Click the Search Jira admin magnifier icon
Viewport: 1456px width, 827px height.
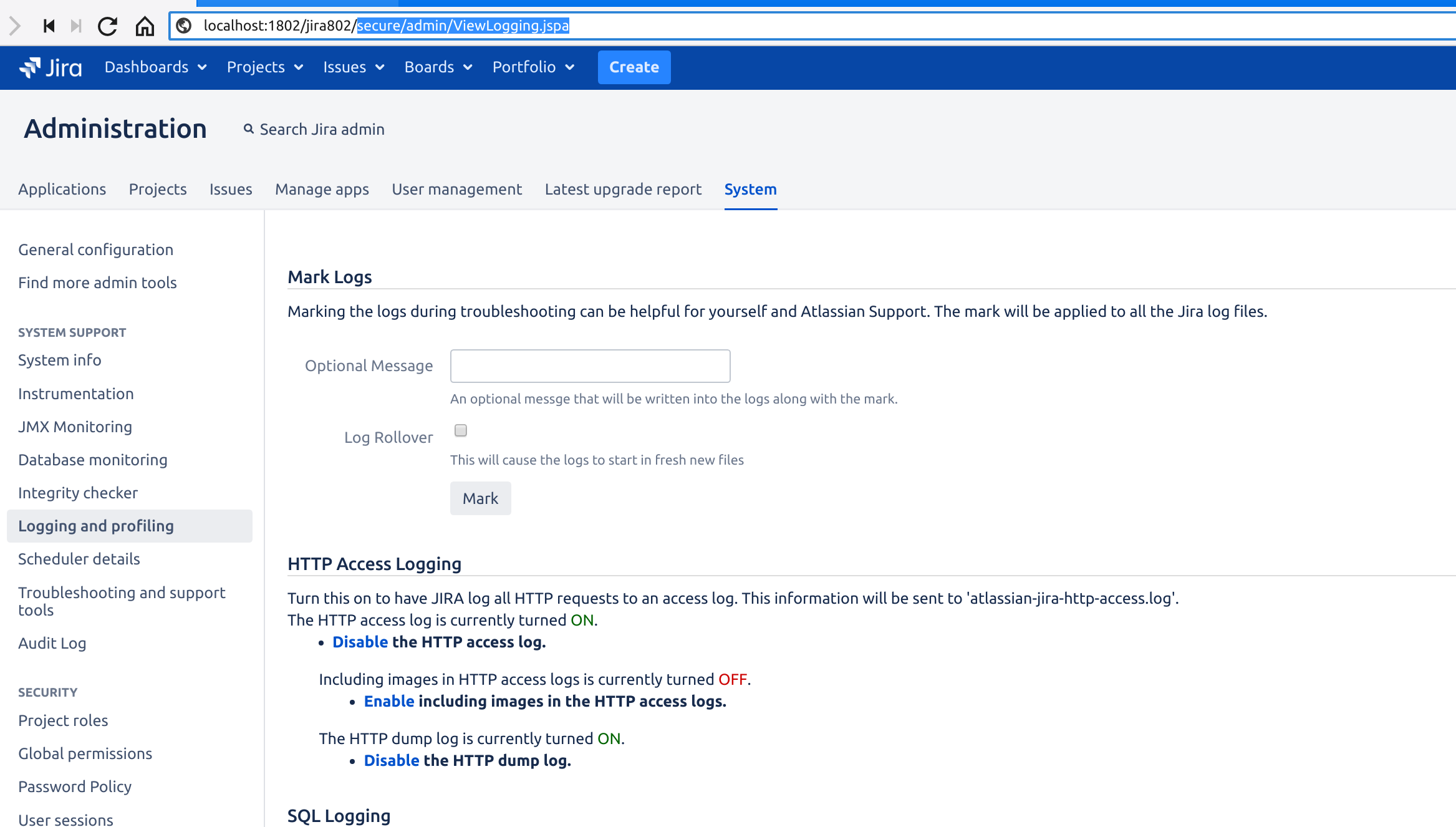point(249,129)
